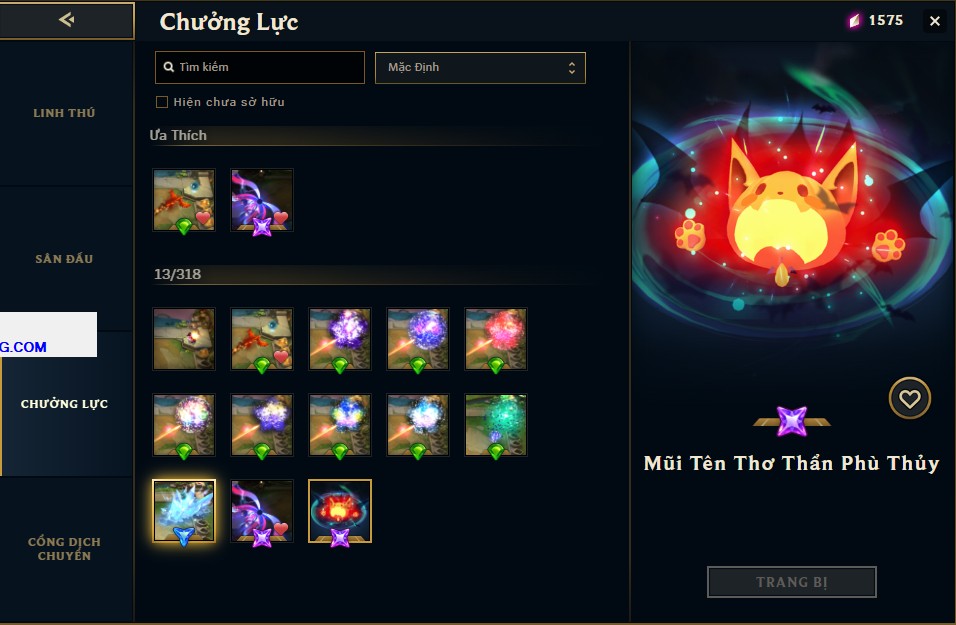The image size is (956, 625).
Task: Select the fire dragon boom in Ưa Thích
Action: [x=184, y=200]
